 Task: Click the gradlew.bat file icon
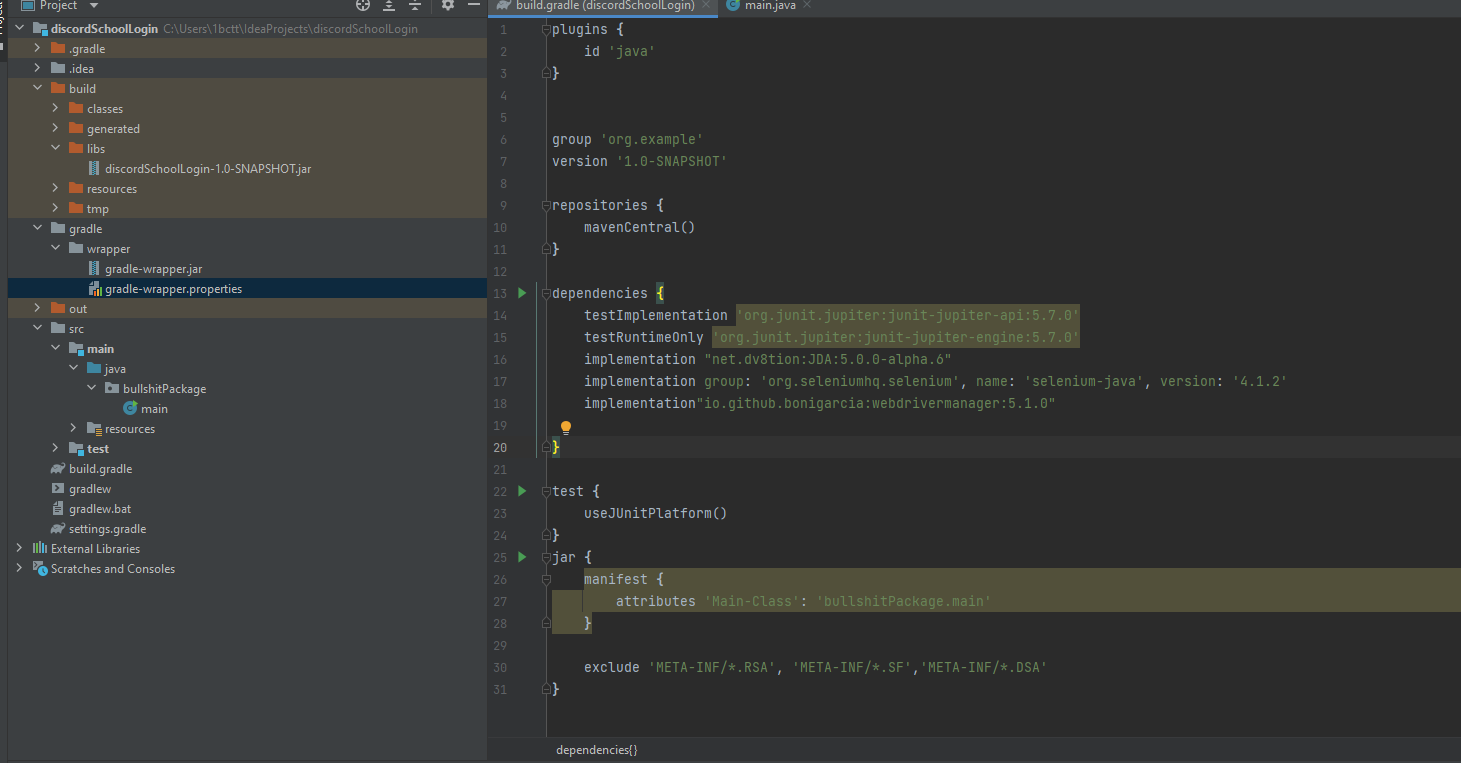59,509
